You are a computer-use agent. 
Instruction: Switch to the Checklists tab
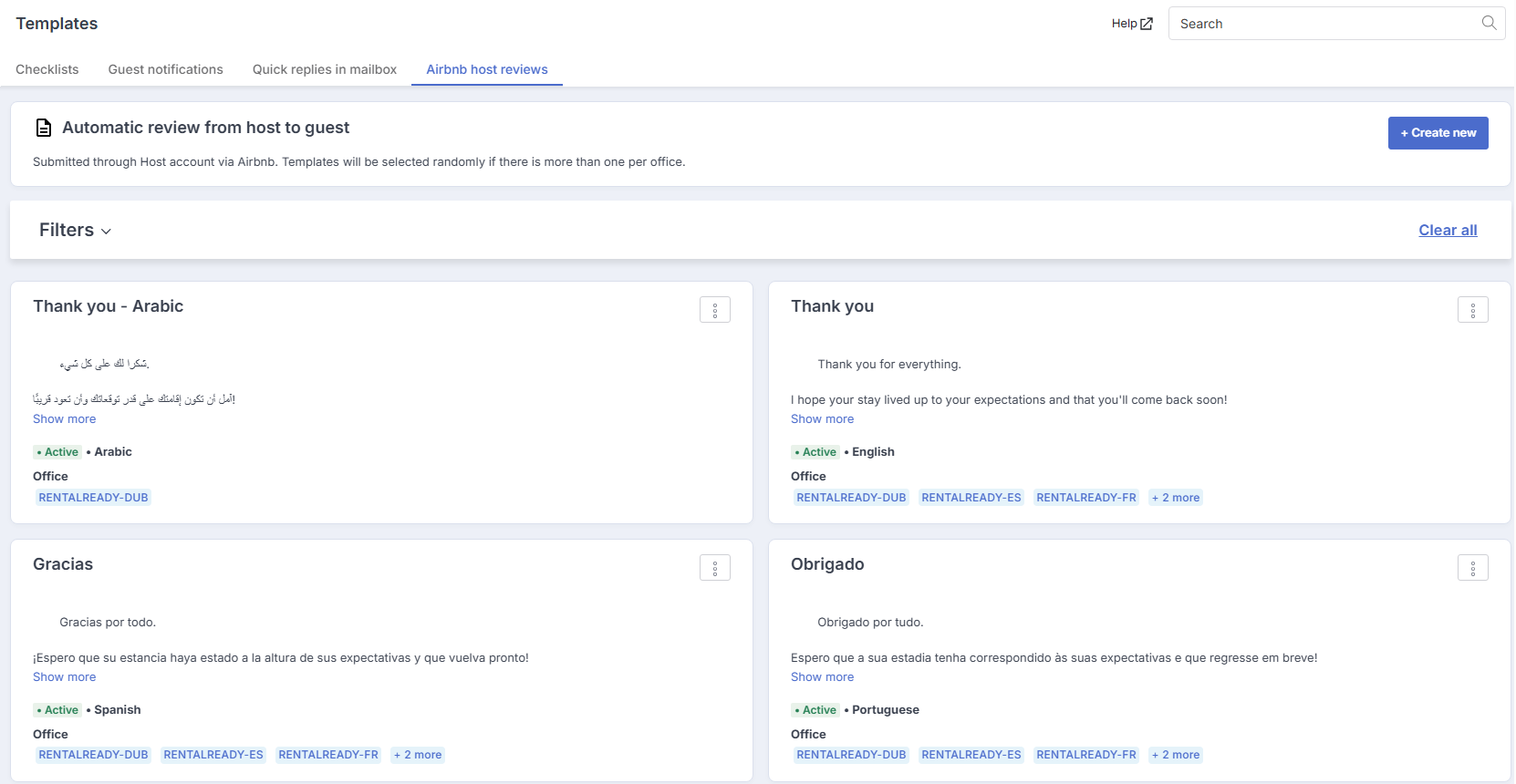(47, 69)
